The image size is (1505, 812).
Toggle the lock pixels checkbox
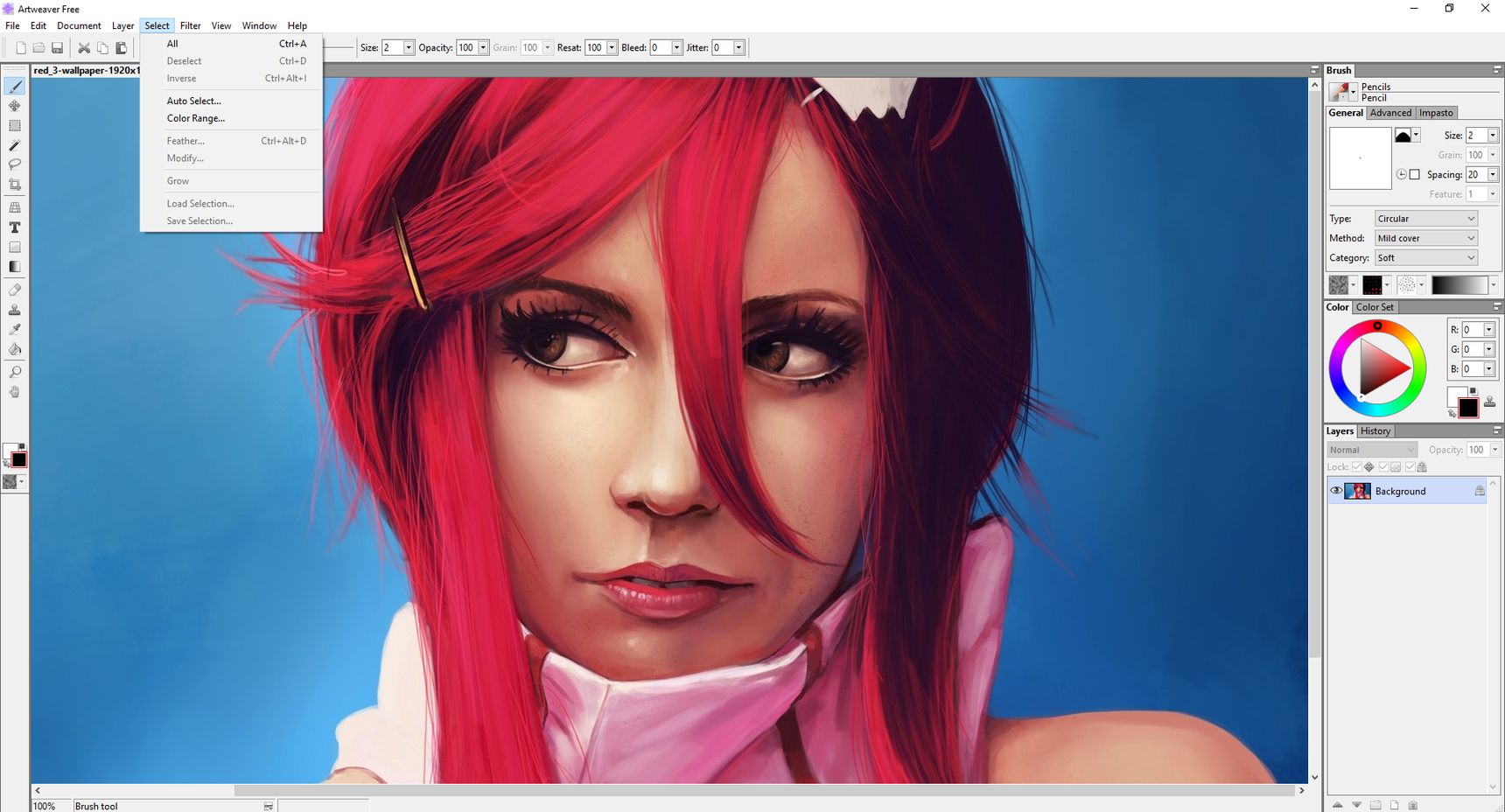(1382, 467)
